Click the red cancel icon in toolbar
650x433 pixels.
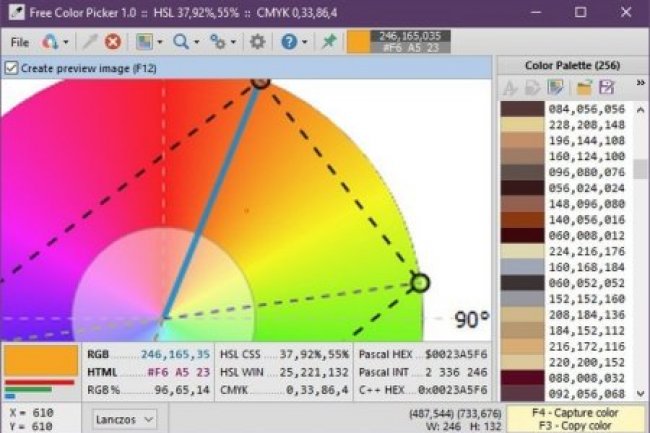point(112,42)
